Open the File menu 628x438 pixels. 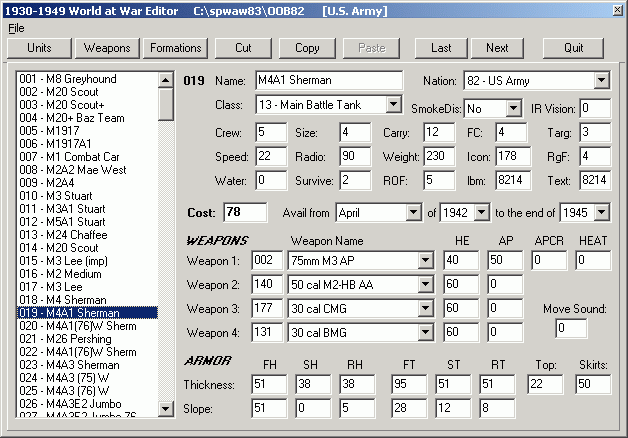pyautogui.click(x=16, y=28)
